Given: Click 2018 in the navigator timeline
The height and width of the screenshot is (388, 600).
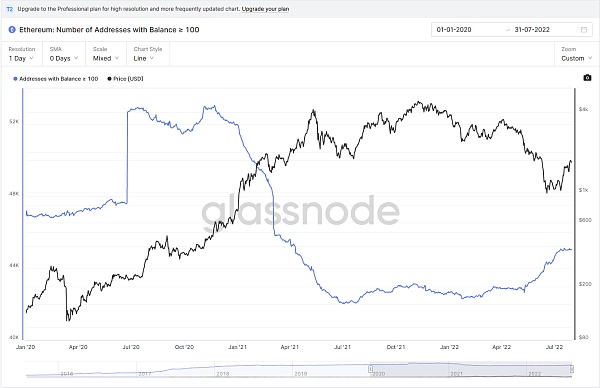Looking at the screenshot, I should (x=222, y=373).
